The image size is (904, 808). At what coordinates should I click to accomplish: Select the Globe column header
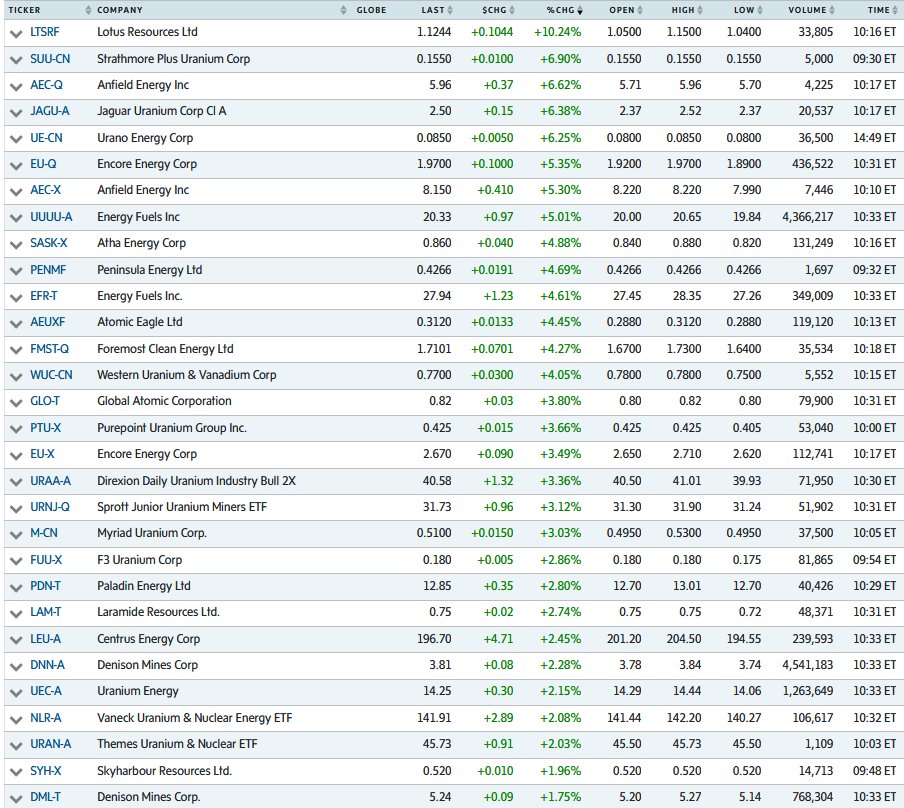pos(371,10)
